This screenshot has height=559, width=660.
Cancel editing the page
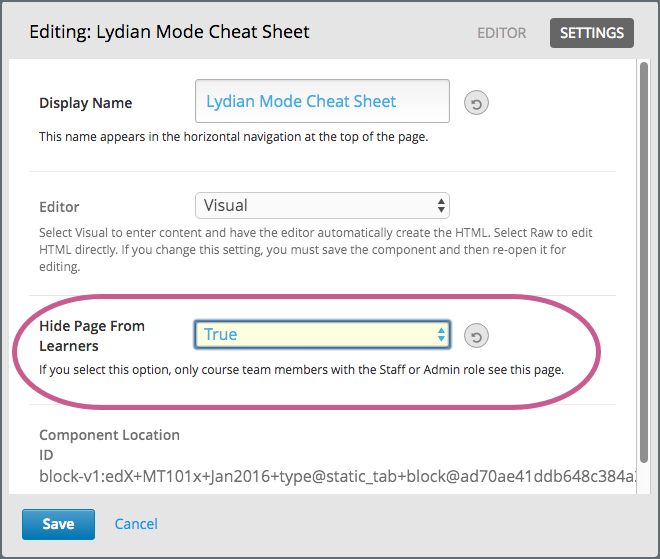point(136,524)
